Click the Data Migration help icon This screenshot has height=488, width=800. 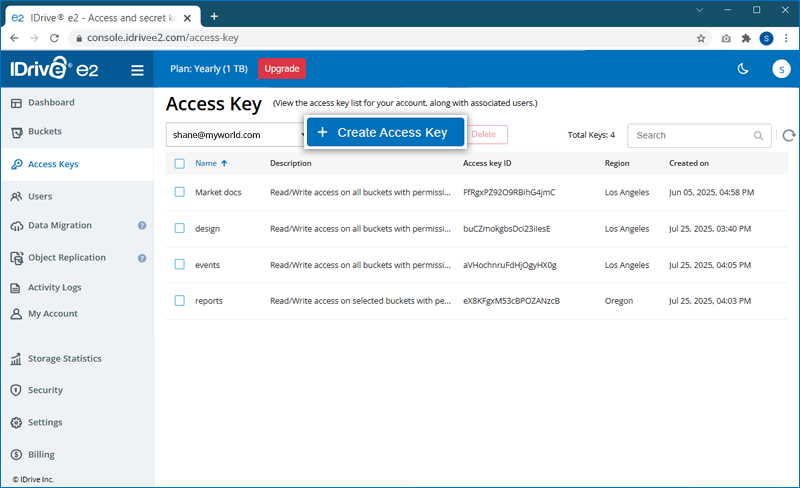pyautogui.click(x=142, y=226)
